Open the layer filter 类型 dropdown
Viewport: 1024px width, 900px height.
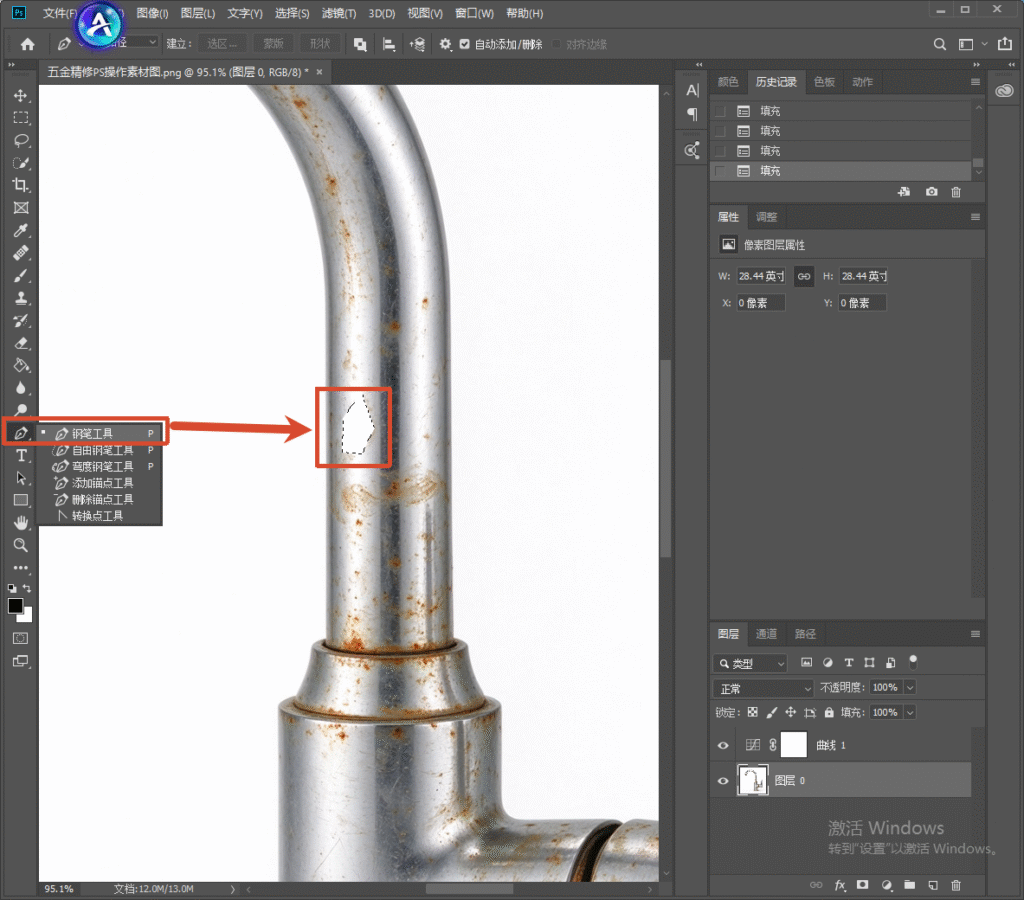[x=750, y=664]
